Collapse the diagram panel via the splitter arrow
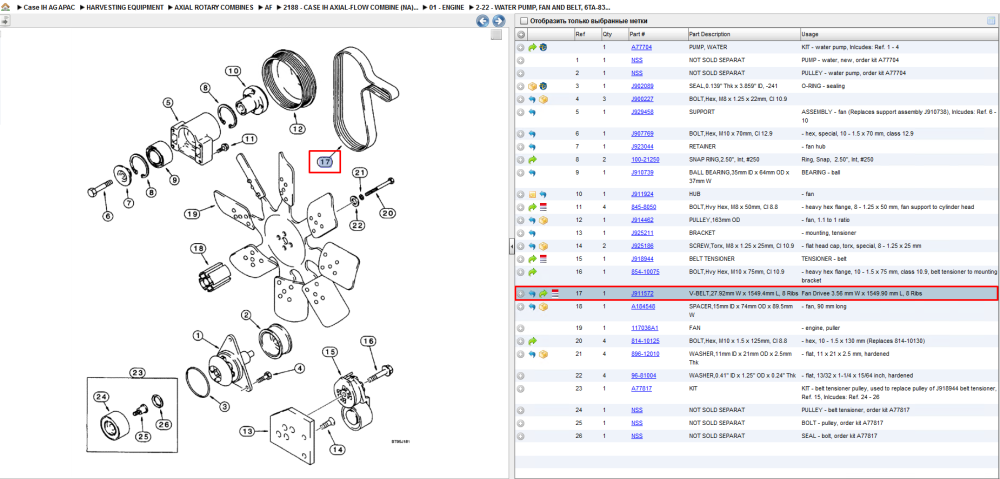The image size is (1000, 479). (x=511, y=247)
